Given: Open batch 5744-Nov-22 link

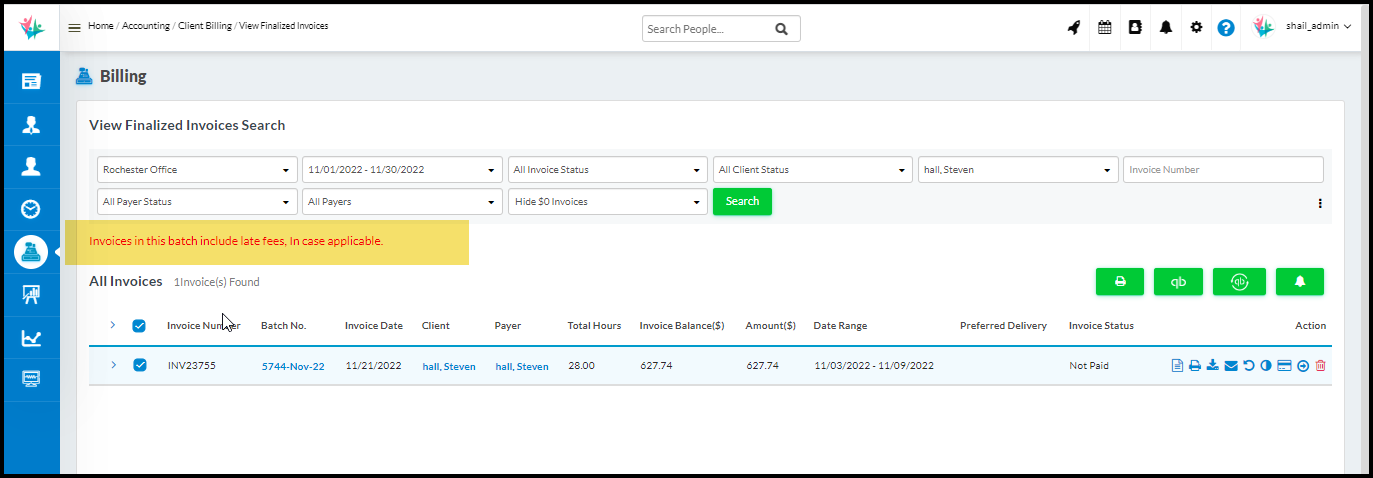Looking at the screenshot, I should [x=293, y=366].
